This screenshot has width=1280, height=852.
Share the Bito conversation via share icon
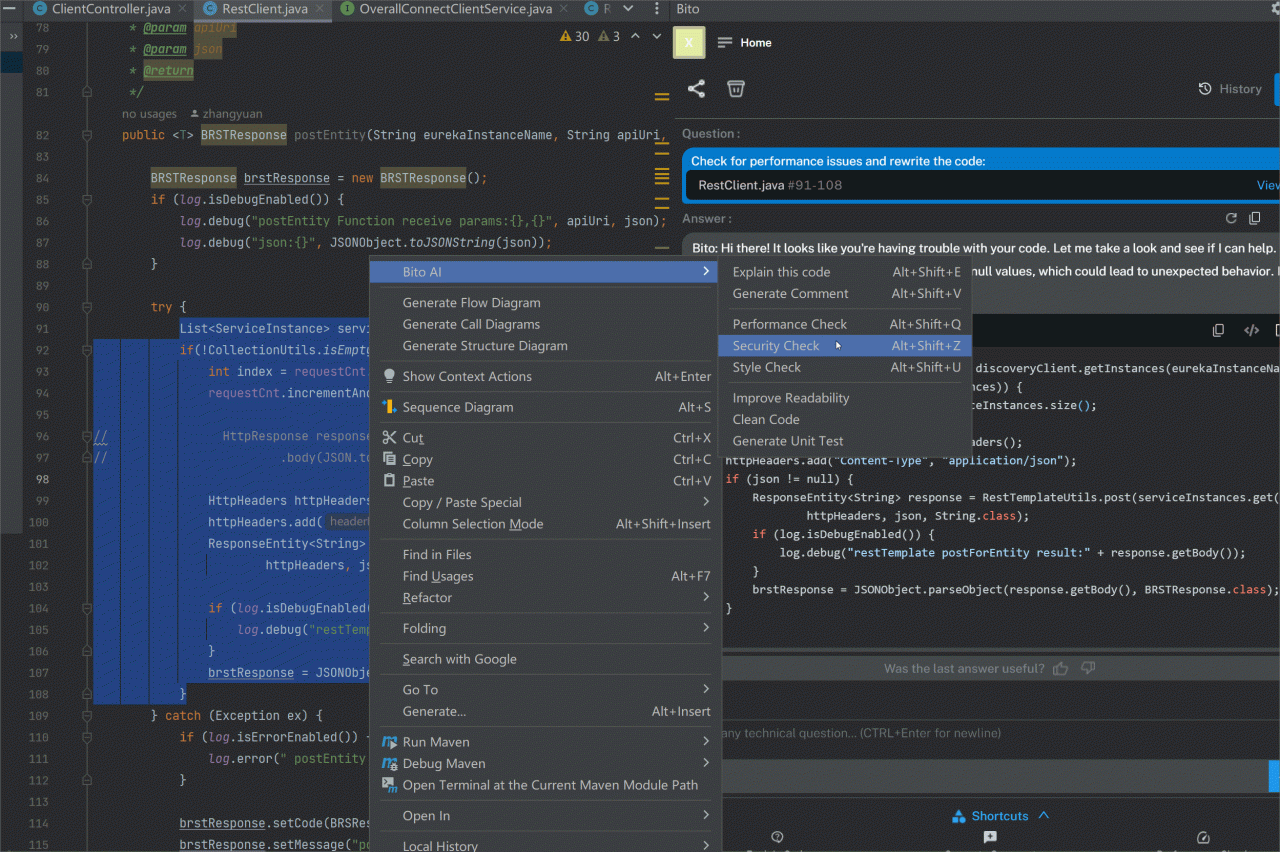pos(696,89)
